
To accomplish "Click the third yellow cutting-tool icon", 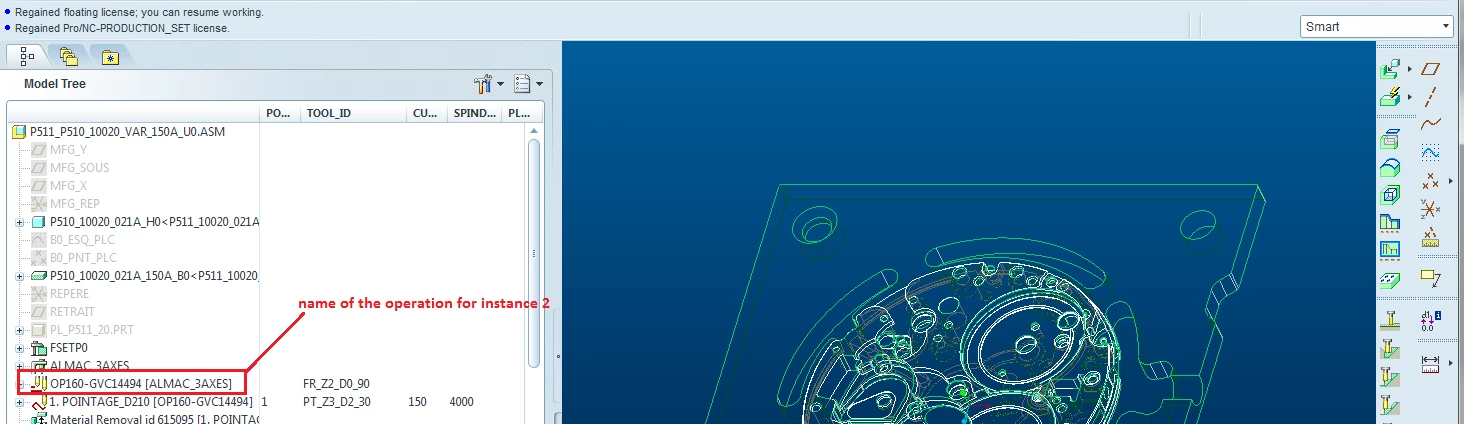I will [1390, 377].
